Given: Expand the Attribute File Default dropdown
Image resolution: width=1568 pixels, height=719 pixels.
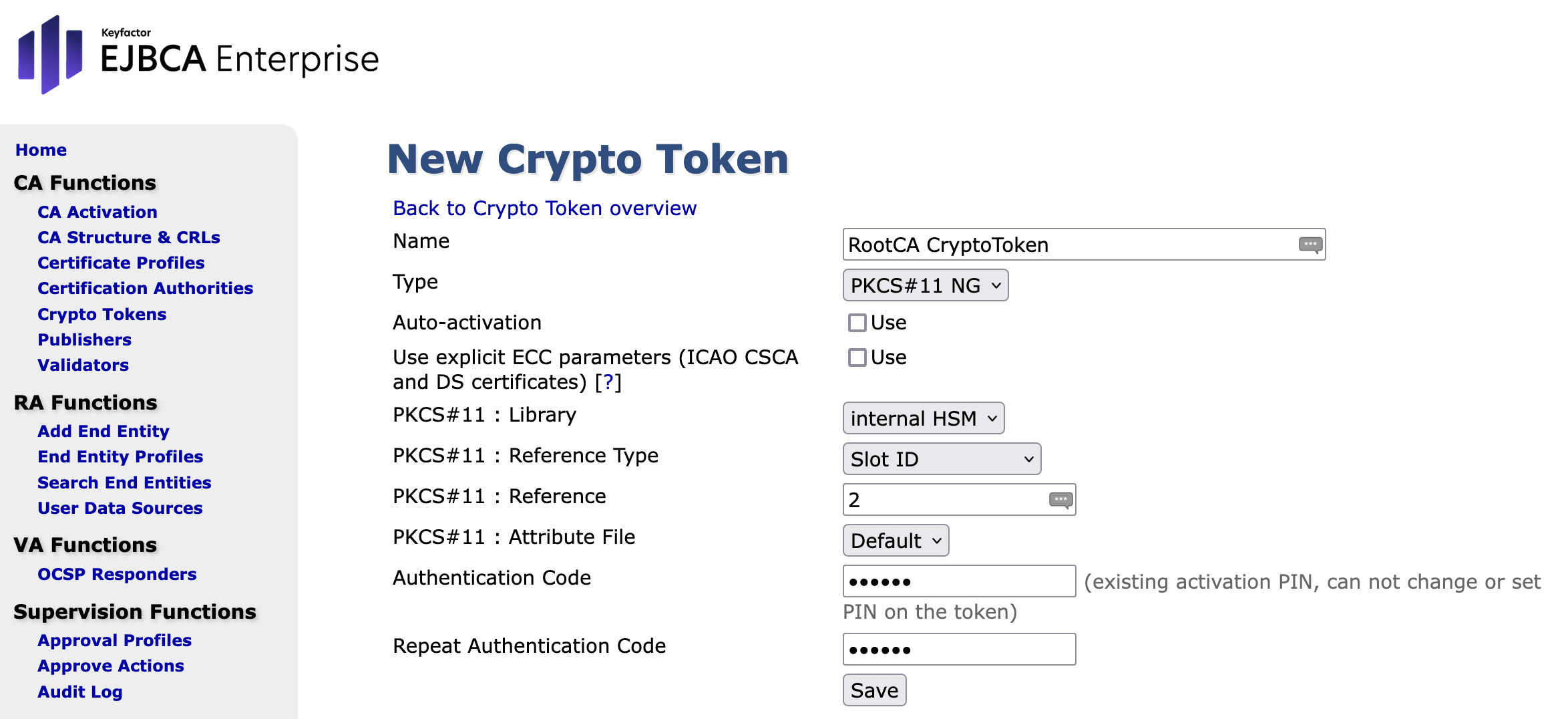Looking at the screenshot, I should point(895,541).
